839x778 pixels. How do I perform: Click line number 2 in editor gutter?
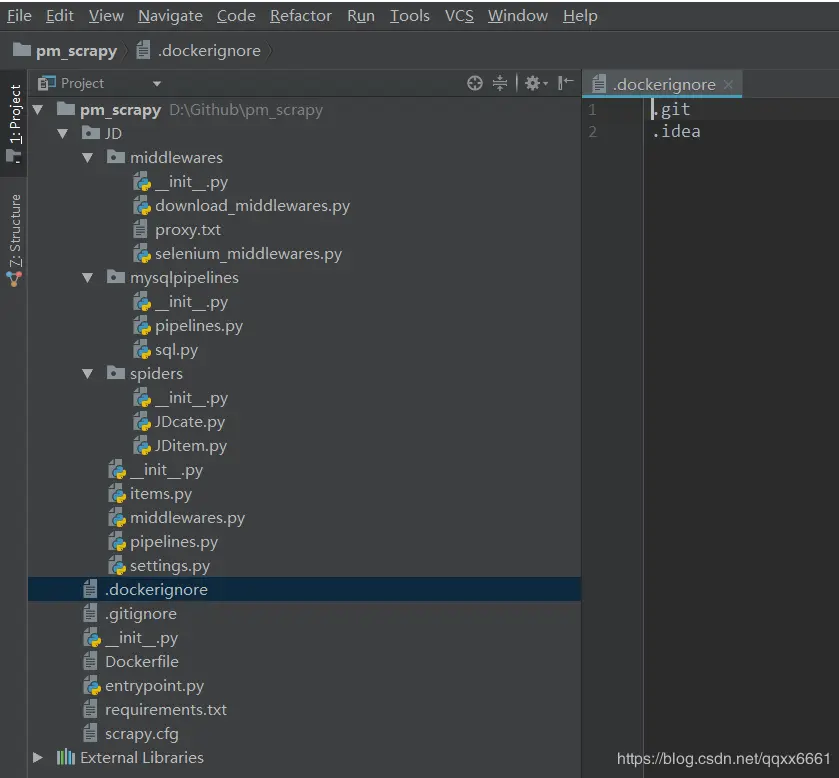(592, 132)
